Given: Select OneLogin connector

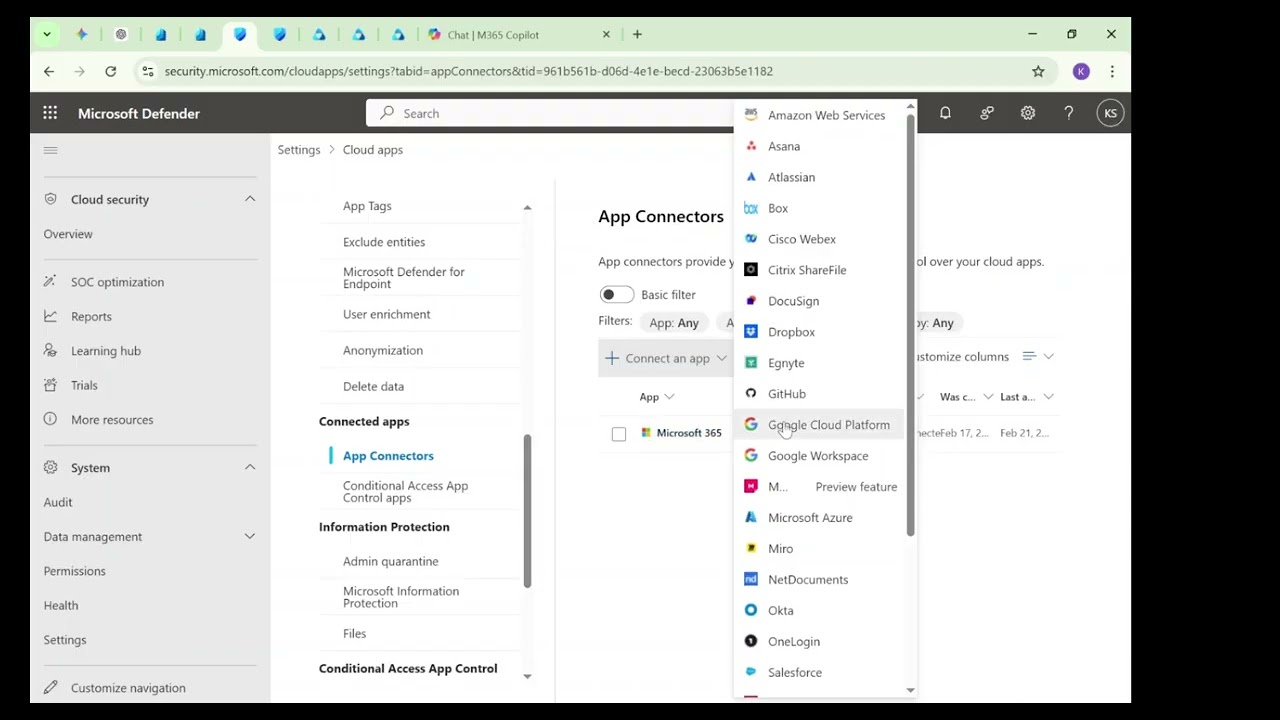Looking at the screenshot, I should [x=818, y=642].
